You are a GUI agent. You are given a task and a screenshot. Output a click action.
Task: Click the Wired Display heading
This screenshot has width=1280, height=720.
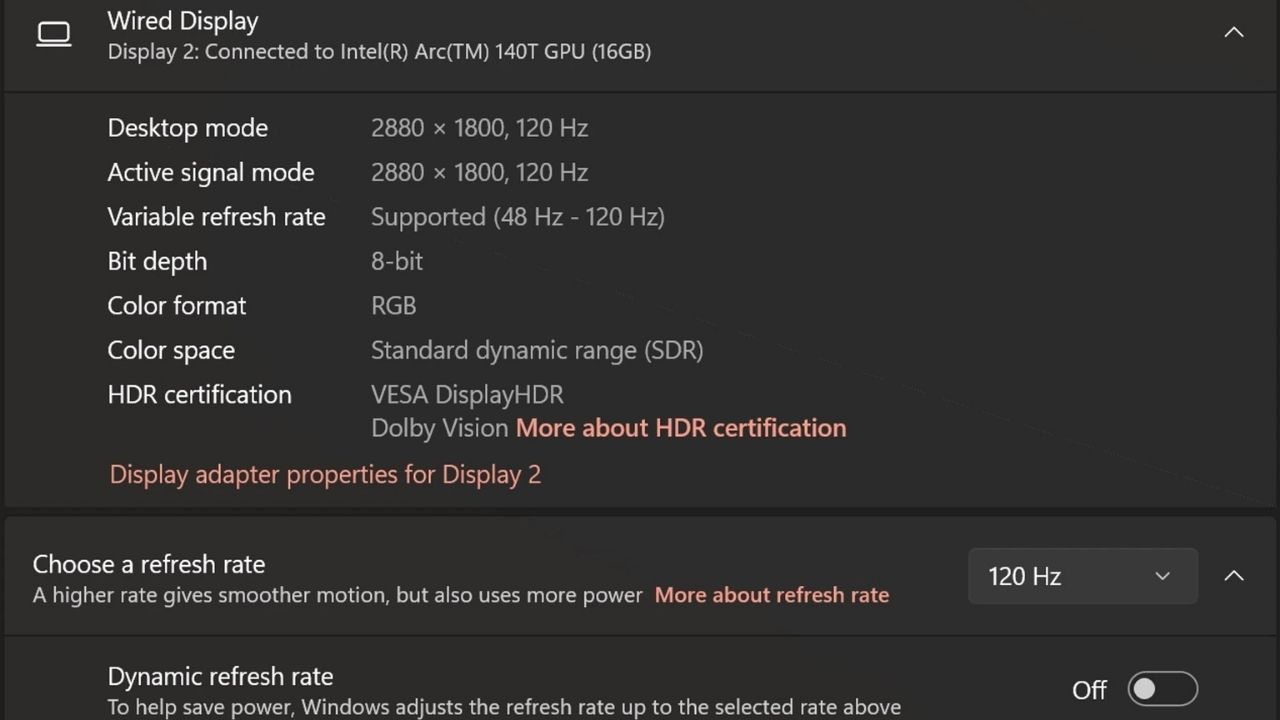pos(183,21)
